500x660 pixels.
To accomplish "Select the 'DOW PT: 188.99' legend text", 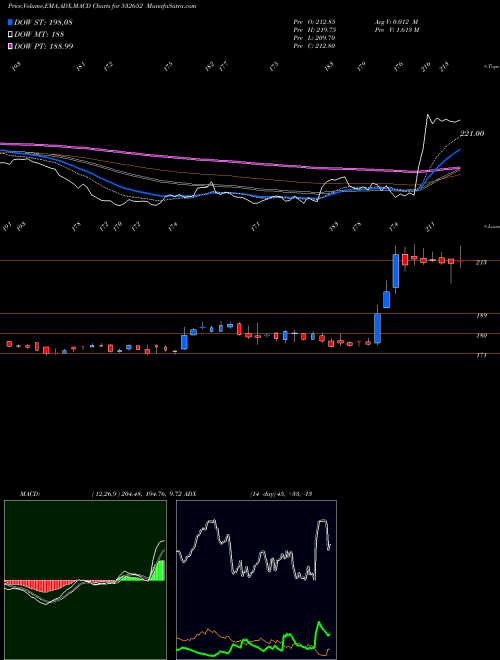I will (x=44, y=46).
